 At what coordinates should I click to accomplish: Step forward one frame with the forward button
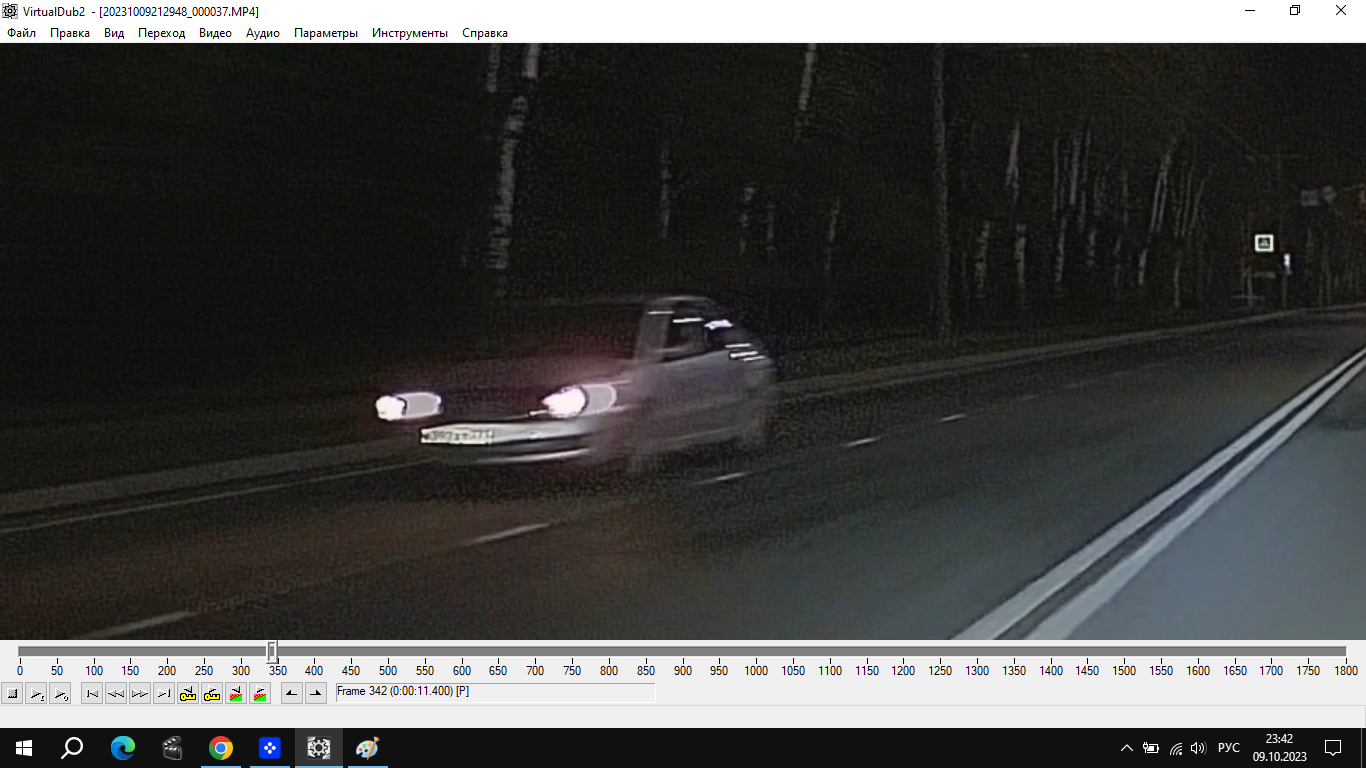tap(140, 693)
